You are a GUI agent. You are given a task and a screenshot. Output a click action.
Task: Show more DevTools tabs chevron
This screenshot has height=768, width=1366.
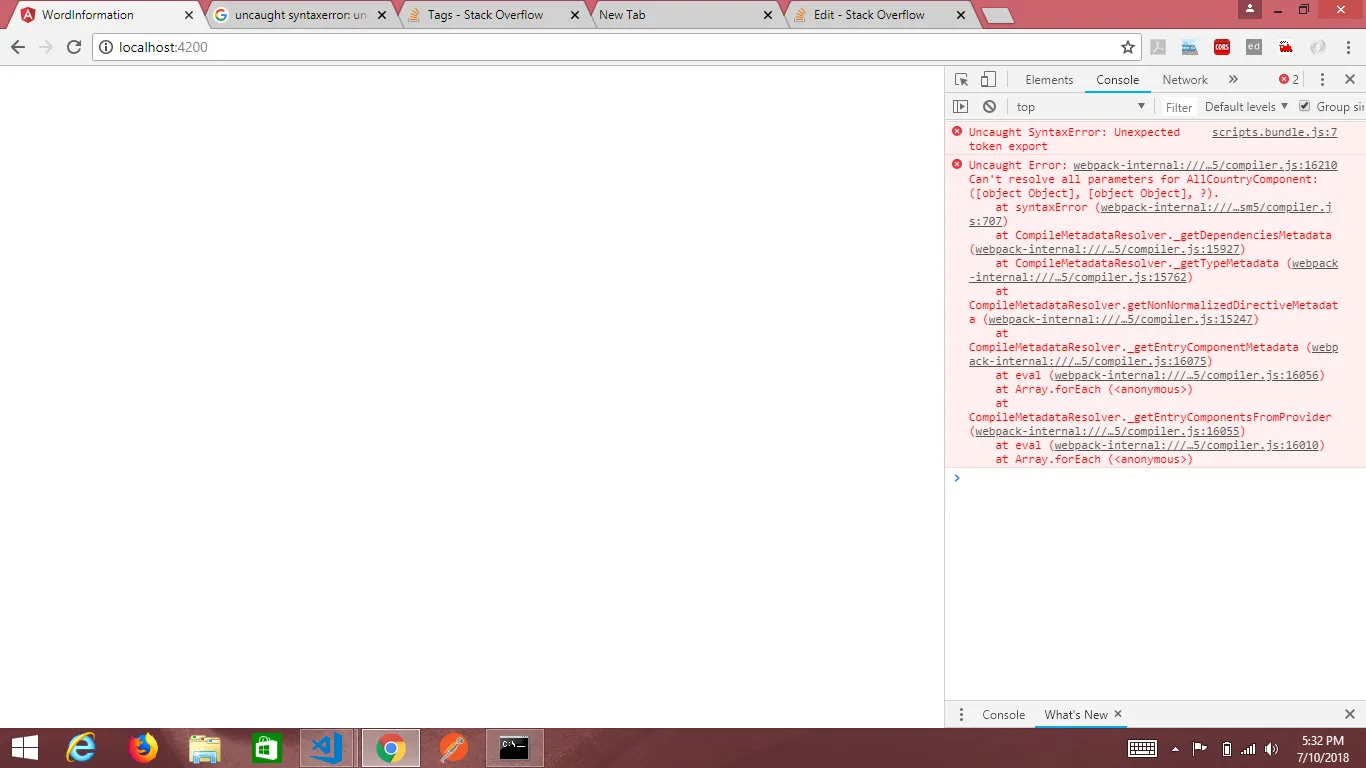[x=1233, y=80]
